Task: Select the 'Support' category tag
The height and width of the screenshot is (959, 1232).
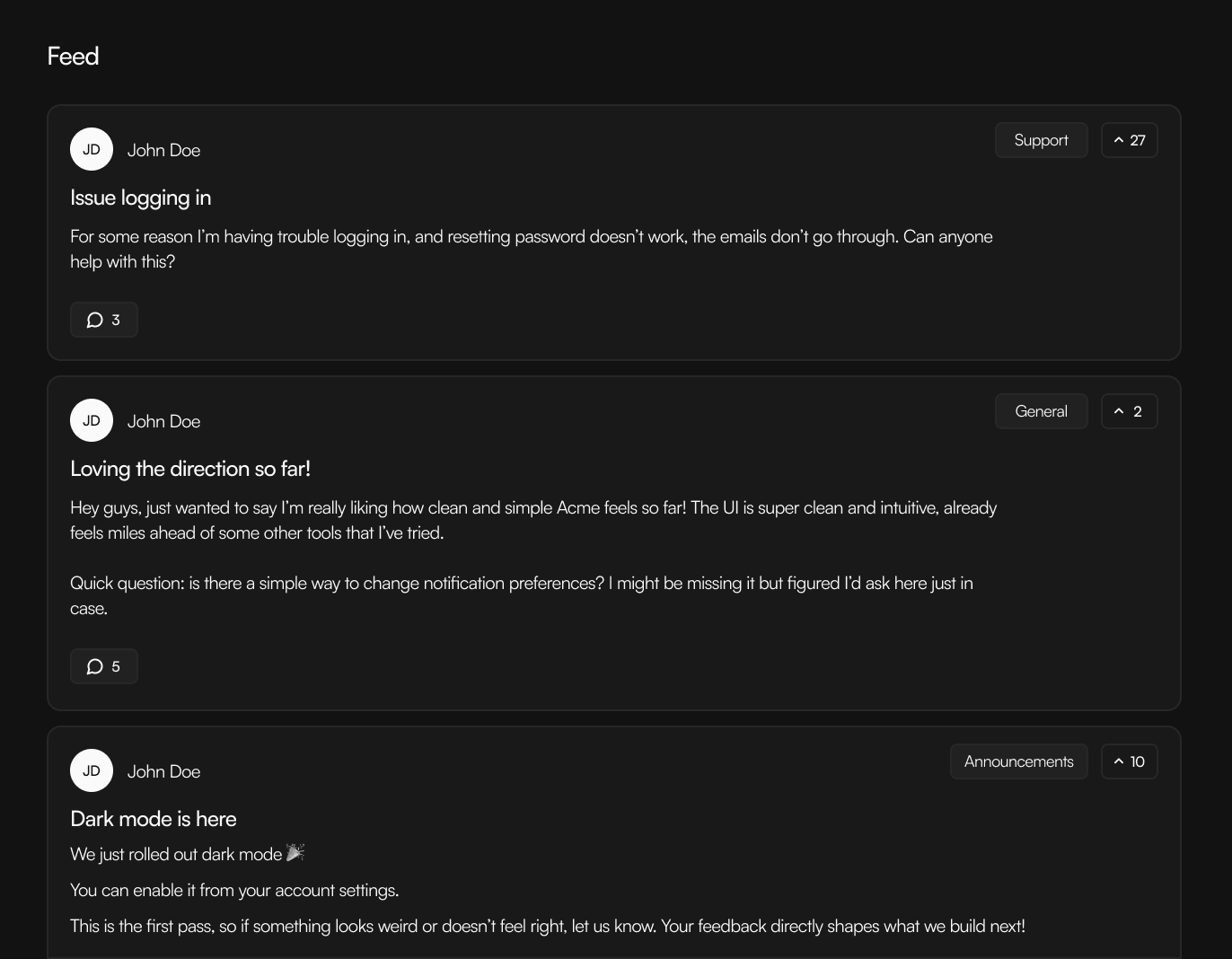Action: click(1041, 139)
